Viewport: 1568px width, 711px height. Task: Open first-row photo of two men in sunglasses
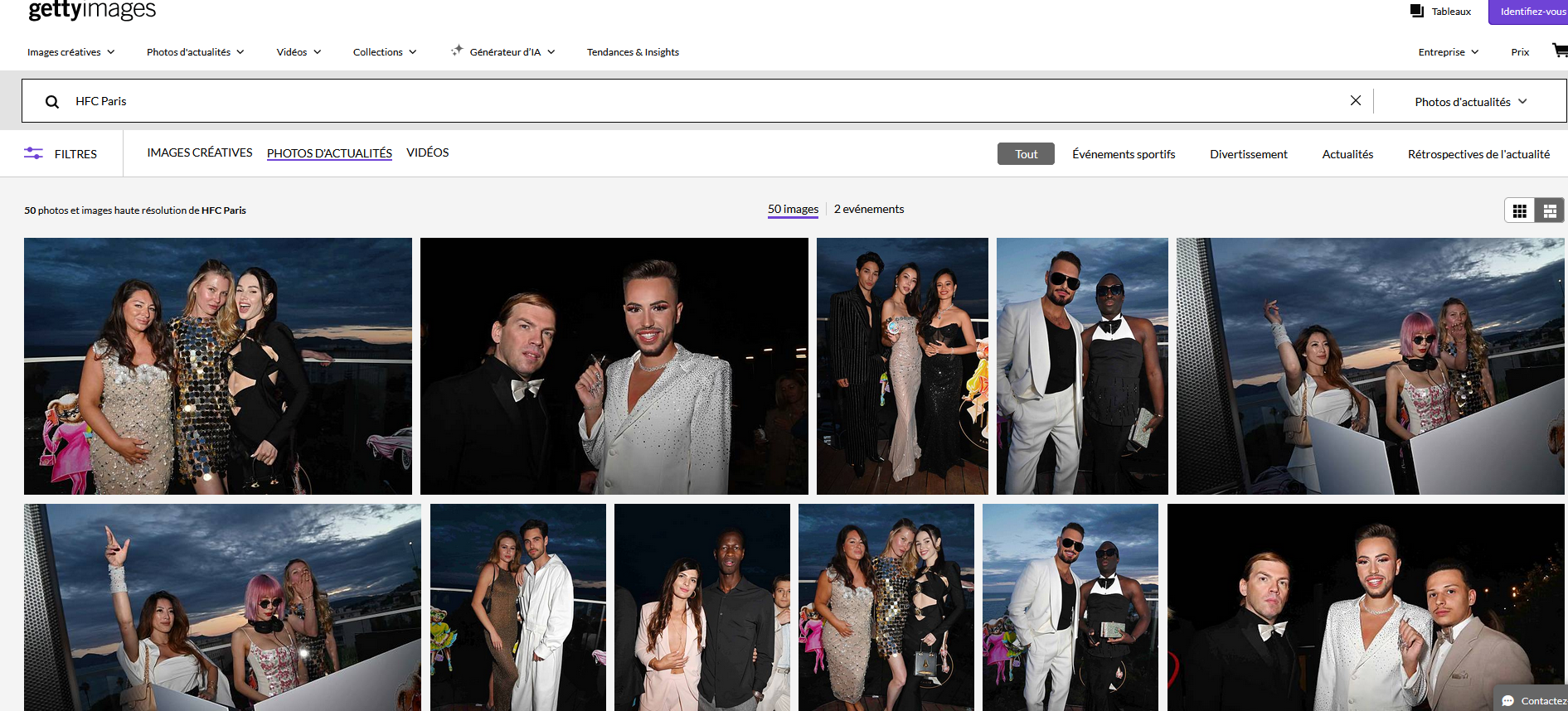click(x=1082, y=366)
